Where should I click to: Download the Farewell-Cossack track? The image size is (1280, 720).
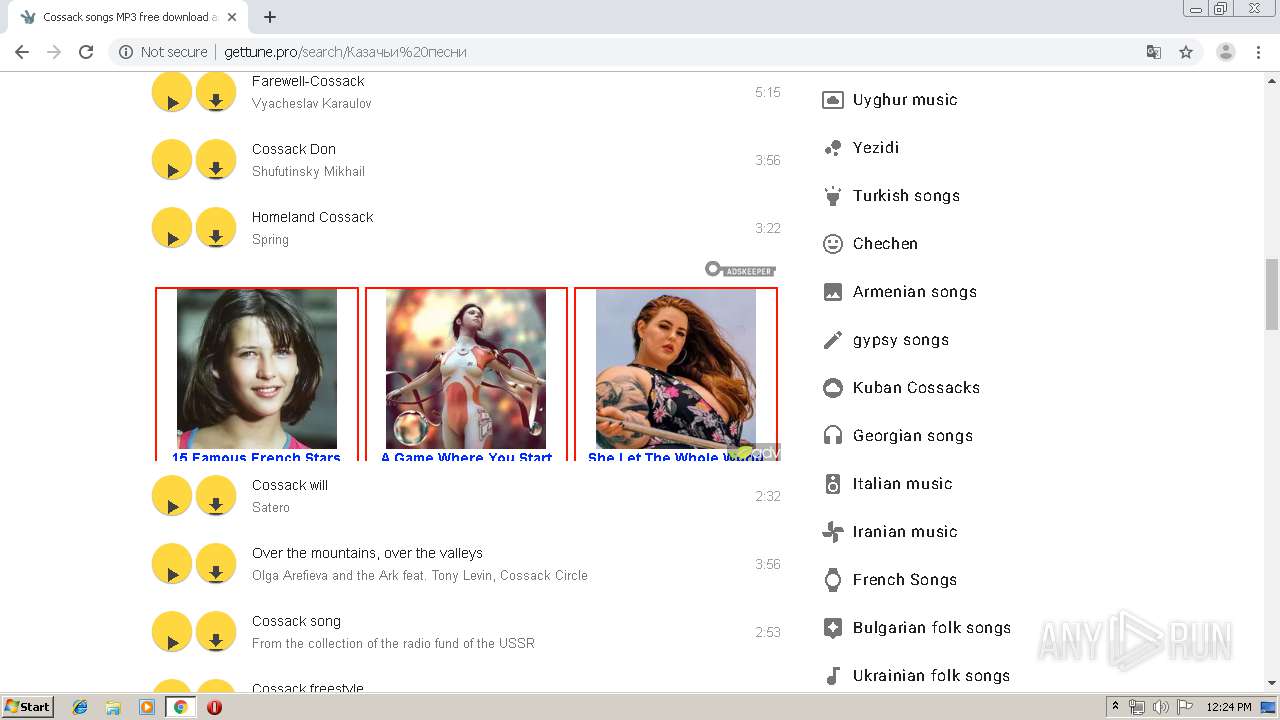pos(216,92)
